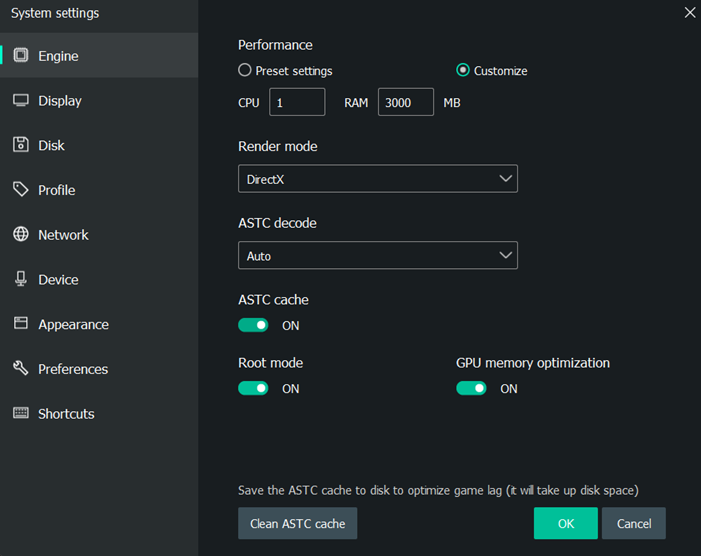This screenshot has width=701, height=556.
Task: Click the Device microphone icon
Action: [x=21, y=279]
